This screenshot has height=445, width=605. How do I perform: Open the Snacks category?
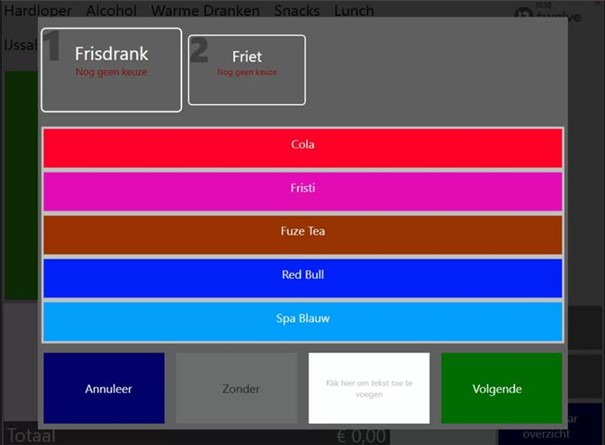pyautogui.click(x=297, y=11)
